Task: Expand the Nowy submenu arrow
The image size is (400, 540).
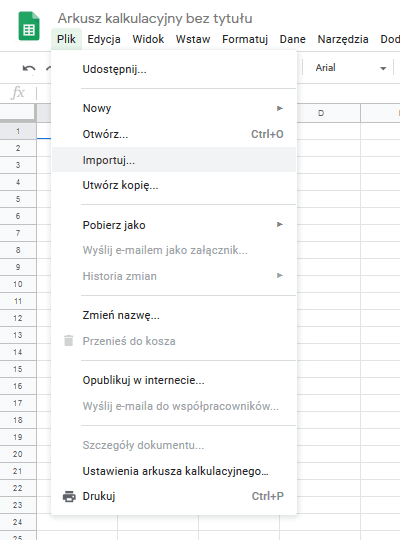Action: tap(280, 108)
